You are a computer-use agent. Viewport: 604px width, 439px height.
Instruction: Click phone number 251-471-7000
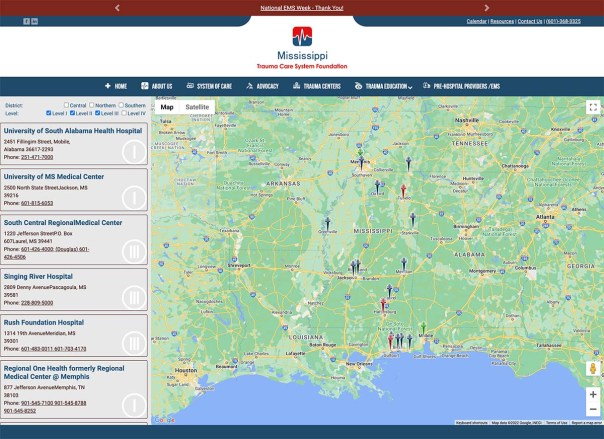(37, 157)
